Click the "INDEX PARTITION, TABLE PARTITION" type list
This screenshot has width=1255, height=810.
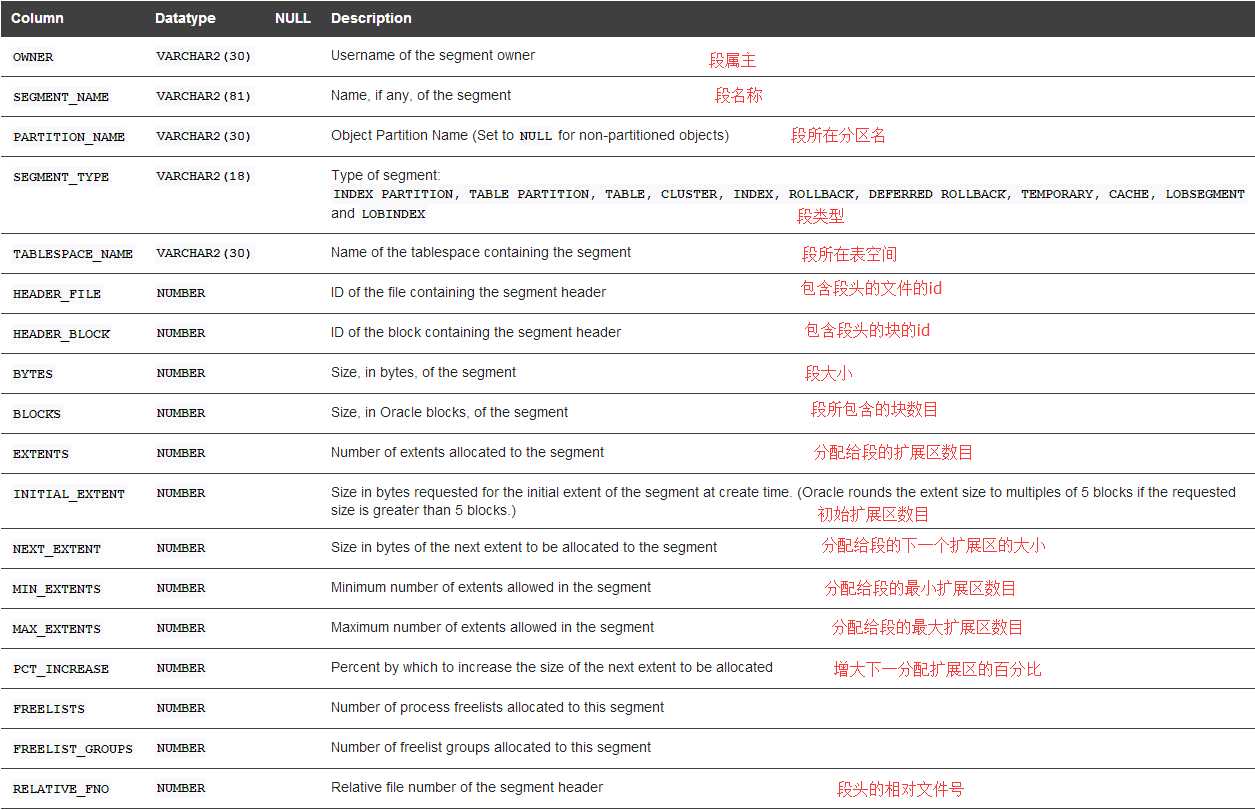coord(789,194)
